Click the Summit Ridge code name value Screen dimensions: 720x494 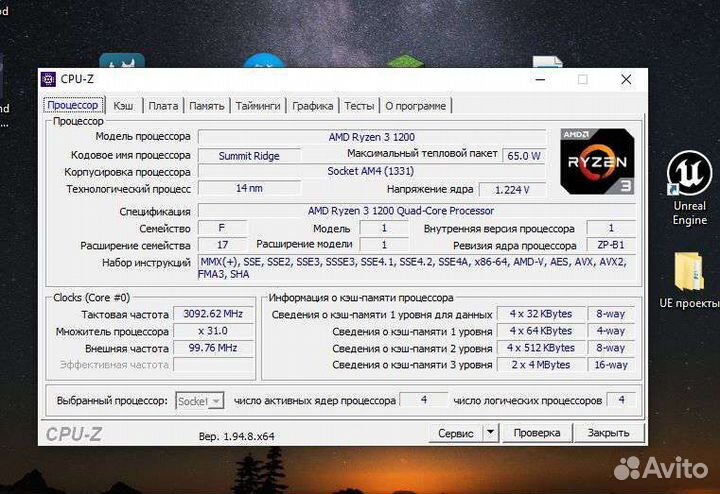(x=249, y=156)
